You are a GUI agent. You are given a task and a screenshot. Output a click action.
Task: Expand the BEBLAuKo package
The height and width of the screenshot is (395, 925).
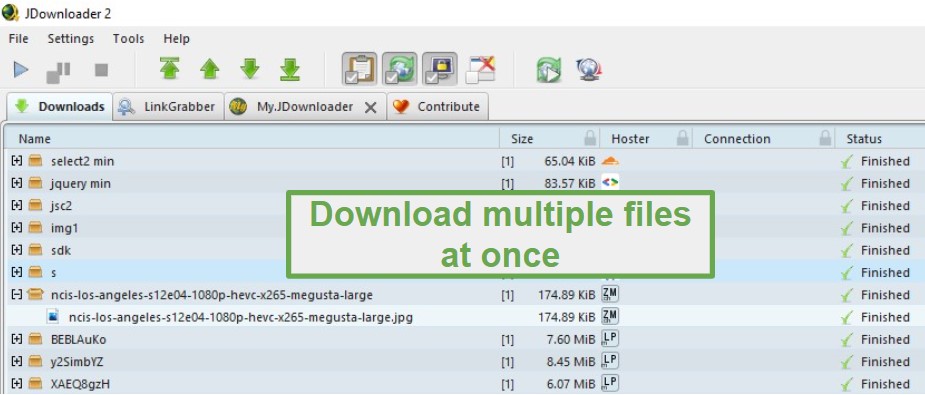[x=17, y=339]
